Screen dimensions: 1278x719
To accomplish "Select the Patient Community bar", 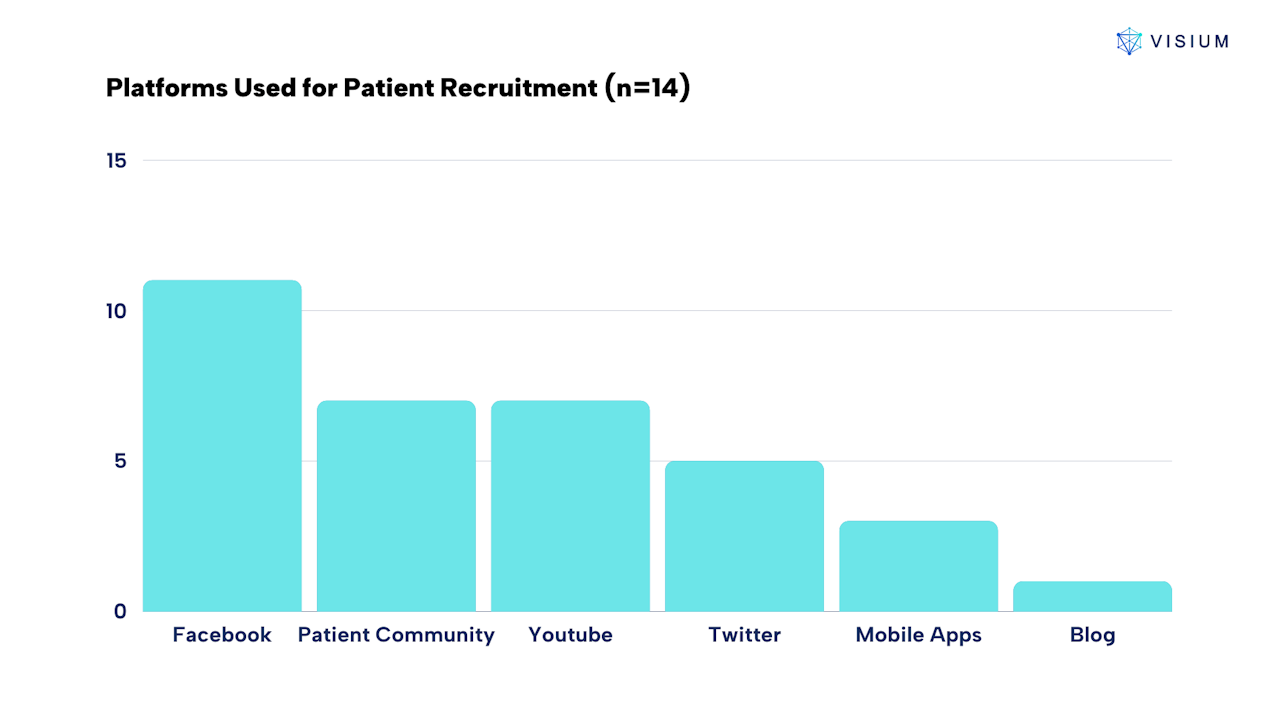I will pyautogui.click(x=396, y=506).
